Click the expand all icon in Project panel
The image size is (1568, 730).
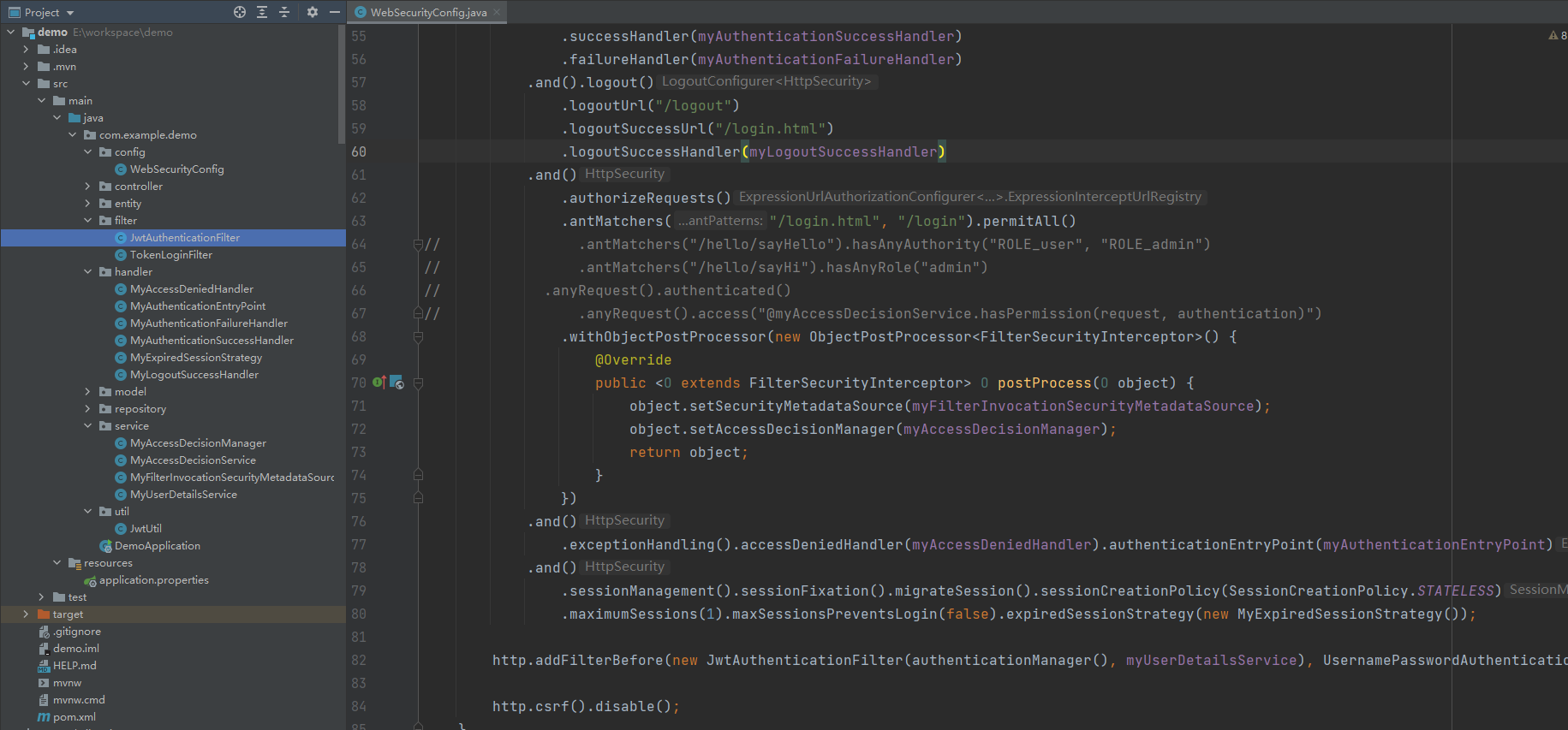coord(262,12)
